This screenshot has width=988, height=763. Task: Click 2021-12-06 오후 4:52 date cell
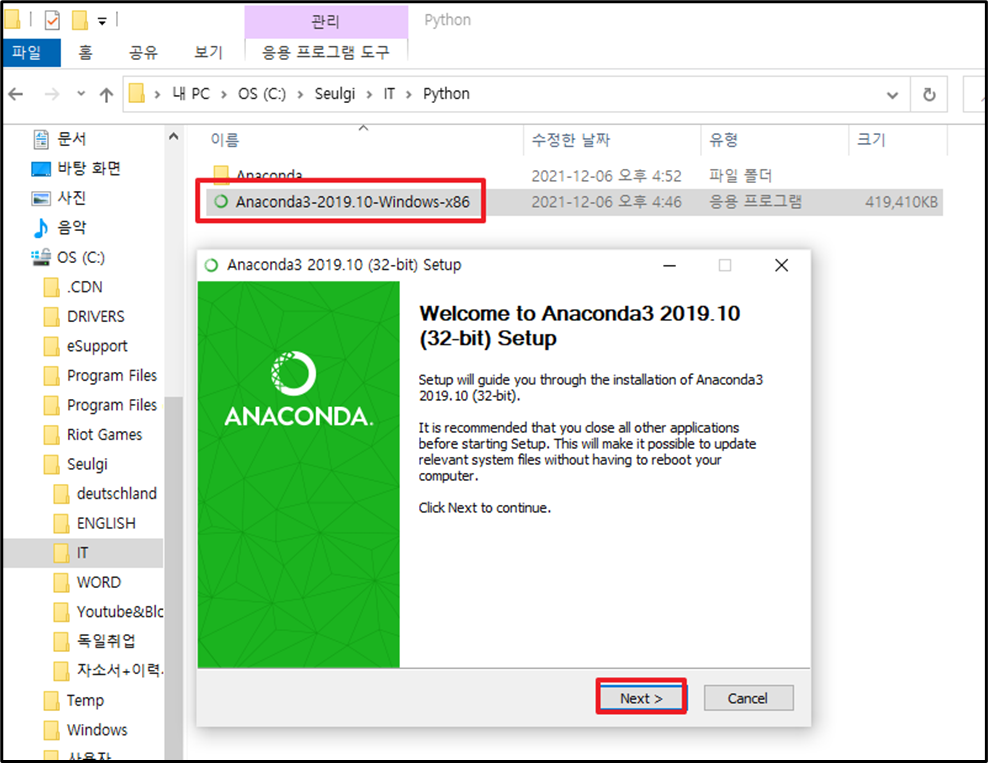(x=606, y=175)
